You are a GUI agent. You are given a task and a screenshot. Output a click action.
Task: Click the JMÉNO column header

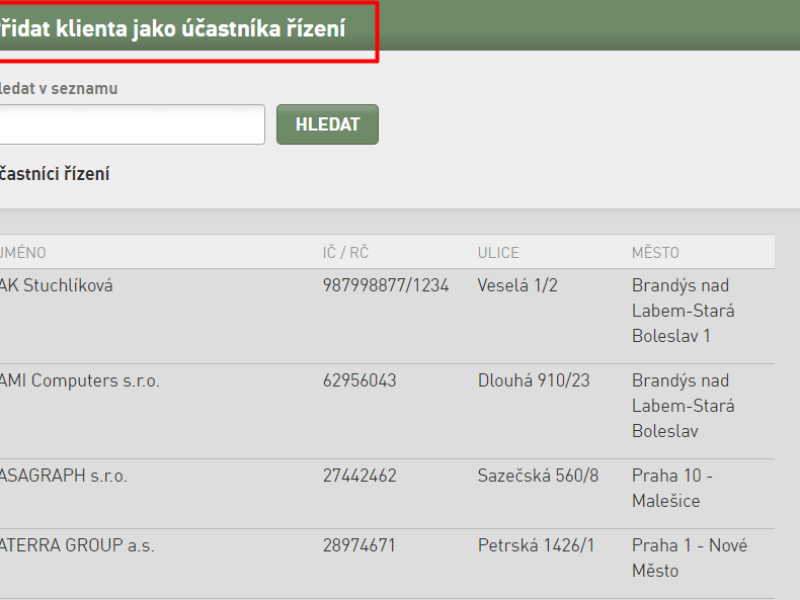pos(23,253)
